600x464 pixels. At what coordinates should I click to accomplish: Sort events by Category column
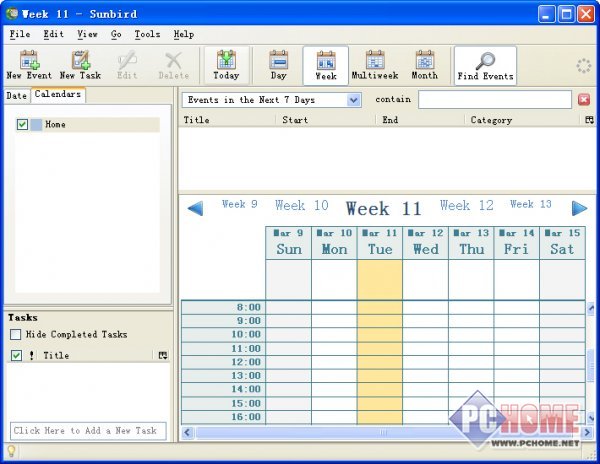pyautogui.click(x=524, y=120)
